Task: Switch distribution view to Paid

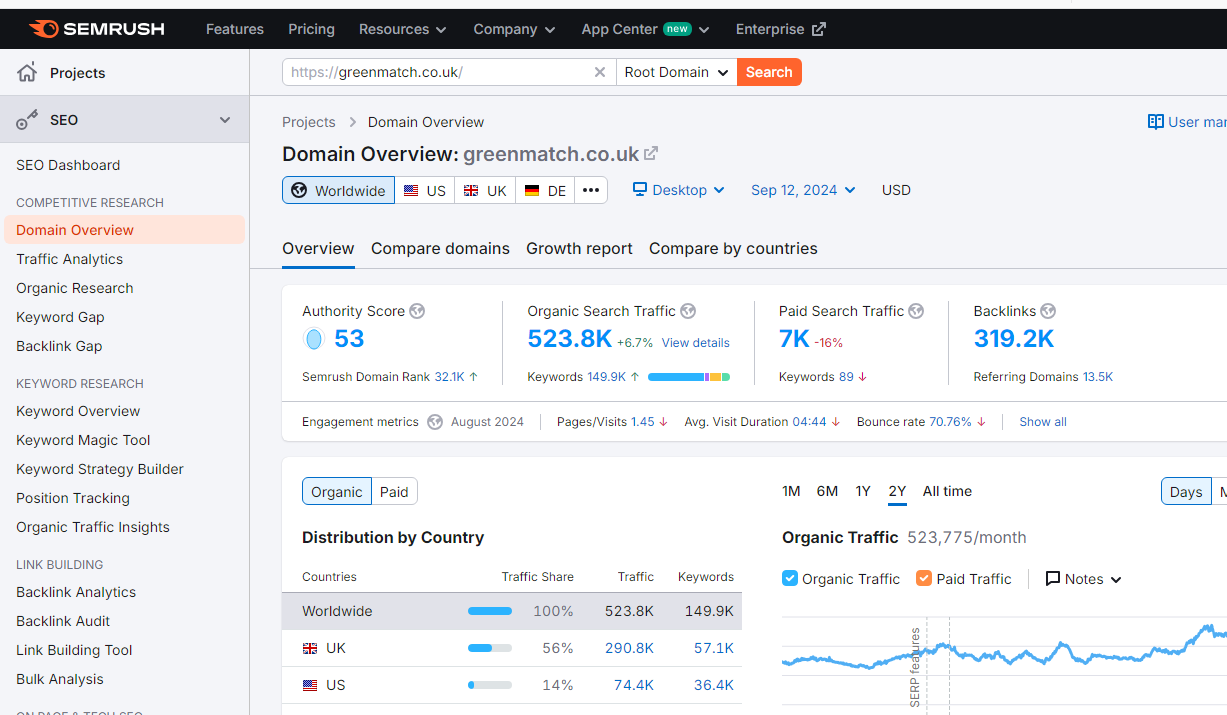Action: [394, 491]
